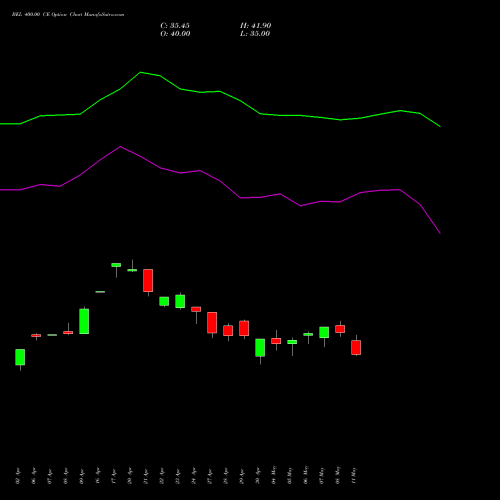Click the 02 Apr date label
This screenshot has width=500, height=500.
pos(18,476)
